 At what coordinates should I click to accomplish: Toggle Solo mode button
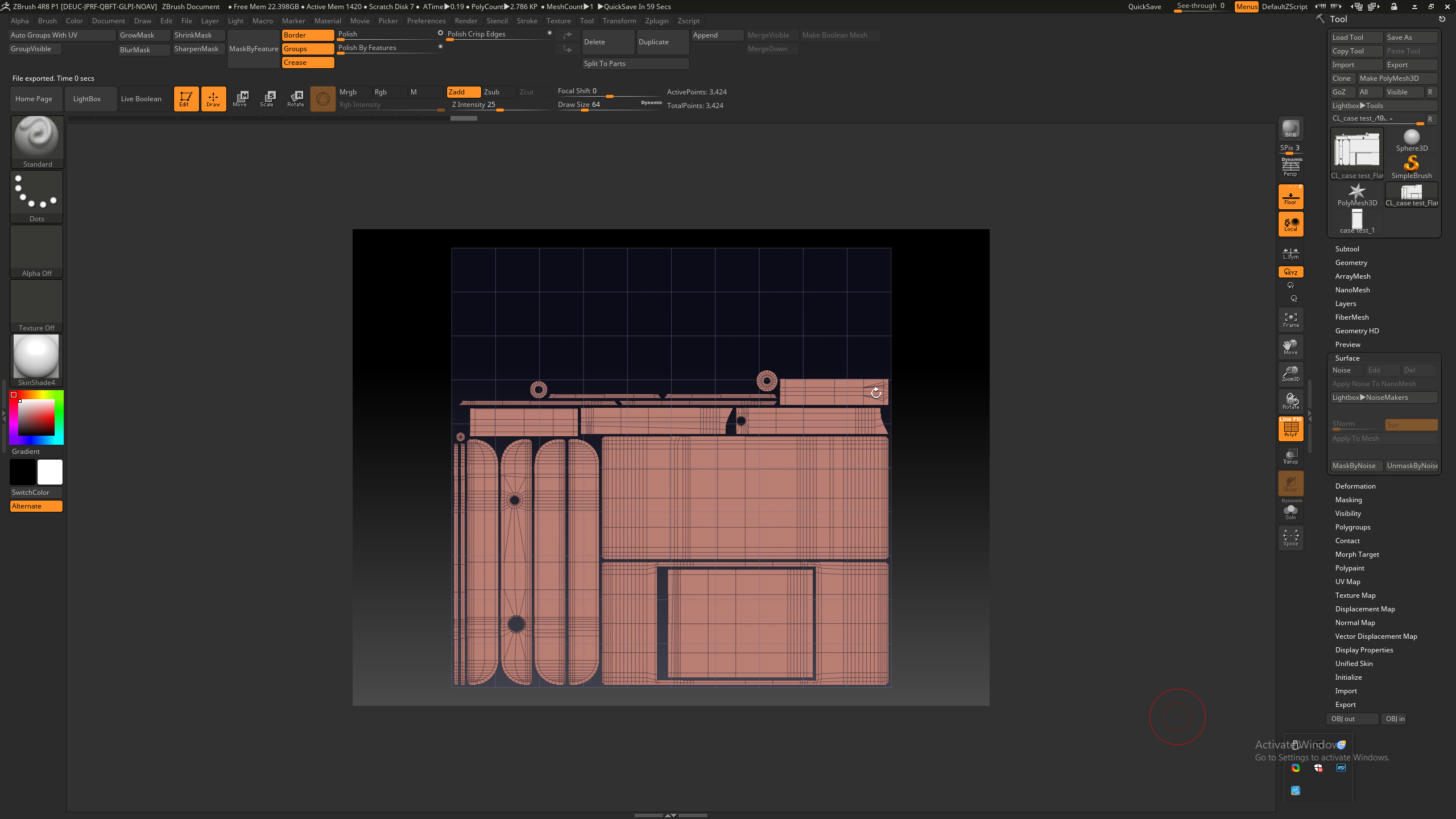pos(1290,510)
